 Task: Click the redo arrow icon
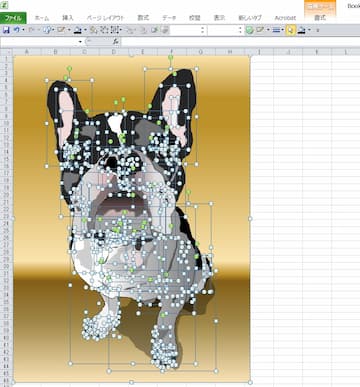(x=32, y=30)
